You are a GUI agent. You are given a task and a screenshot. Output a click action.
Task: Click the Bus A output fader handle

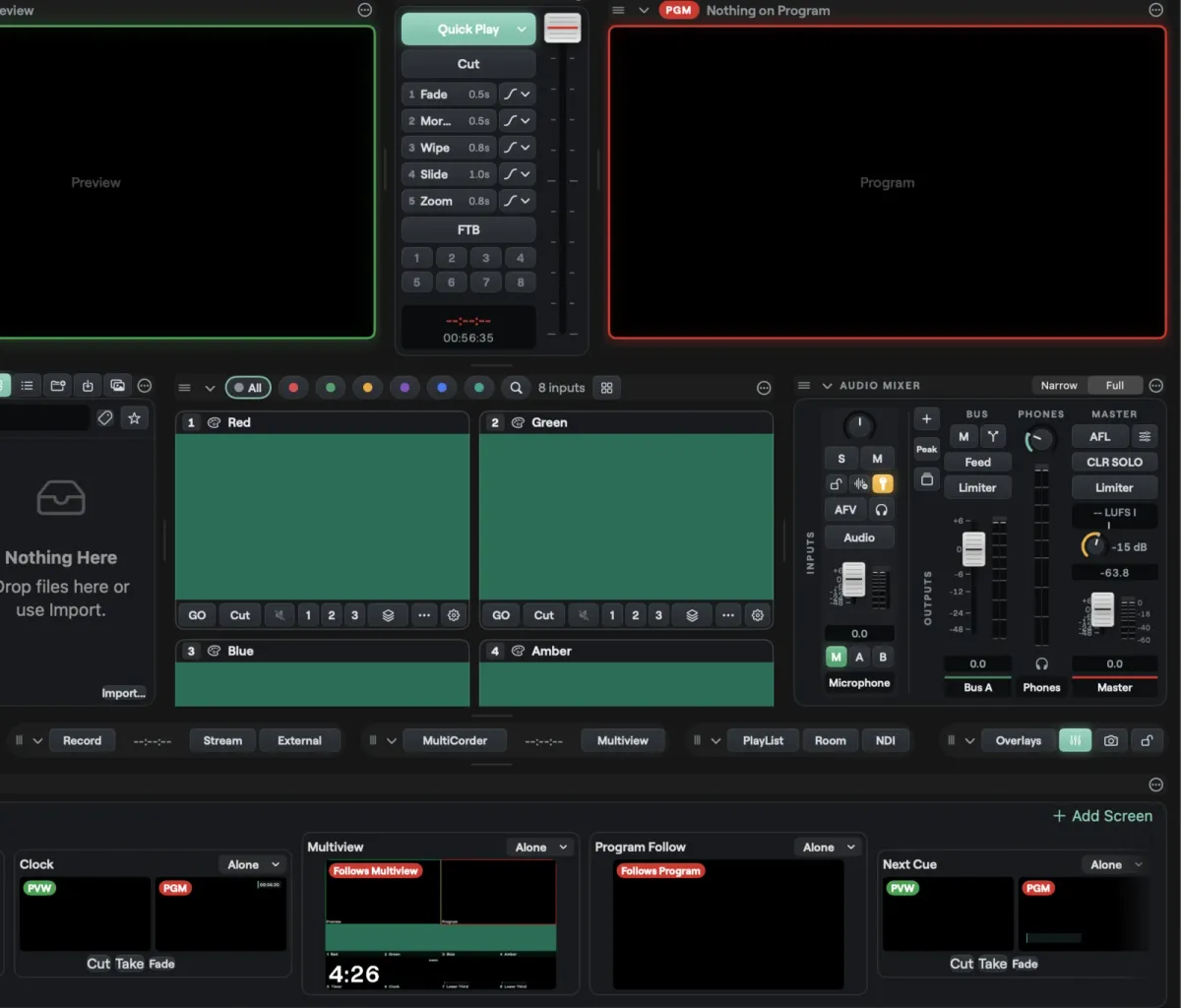[x=973, y=549]
